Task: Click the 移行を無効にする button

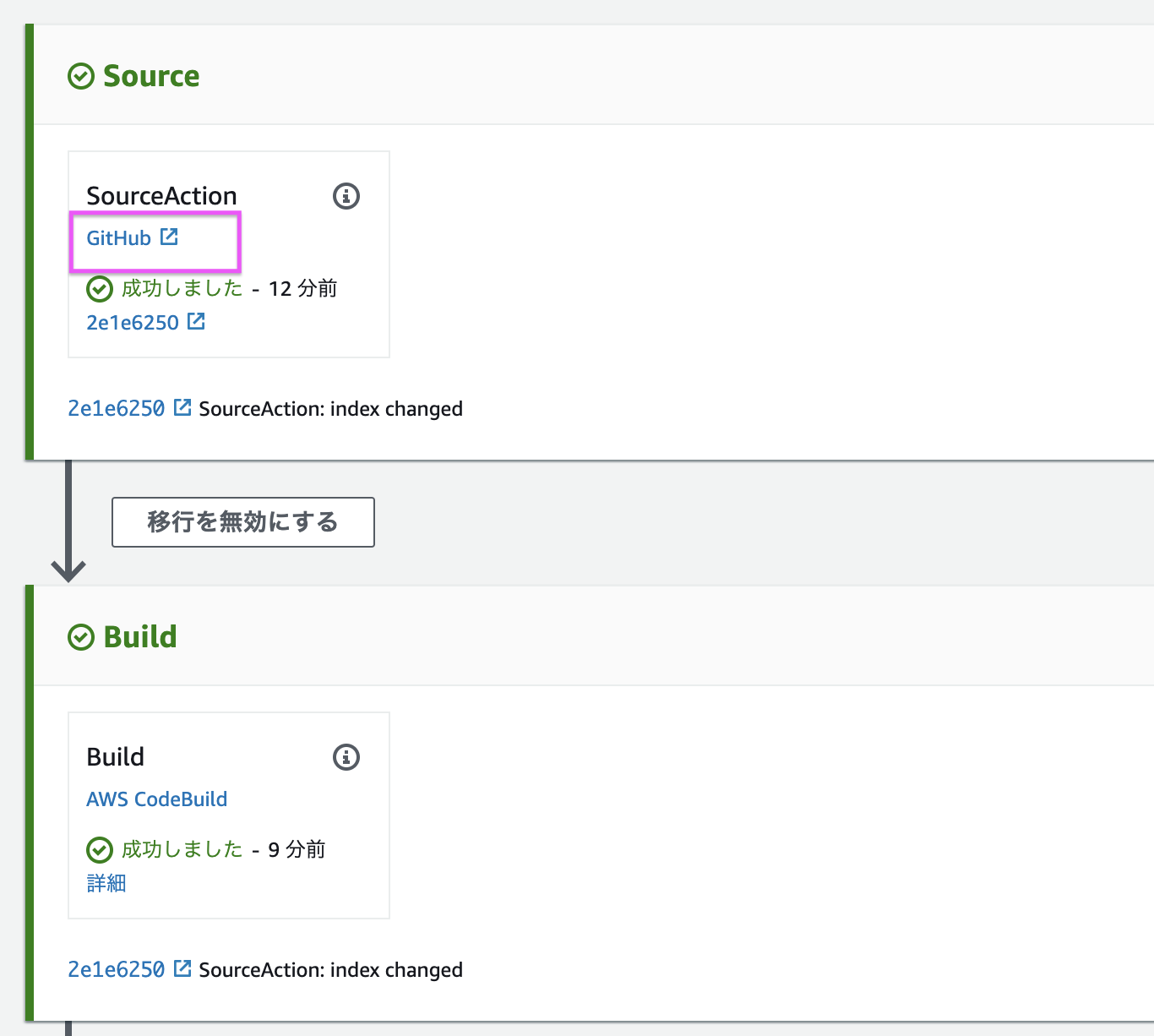Action: pyautogui.click(x=242, y=522)
